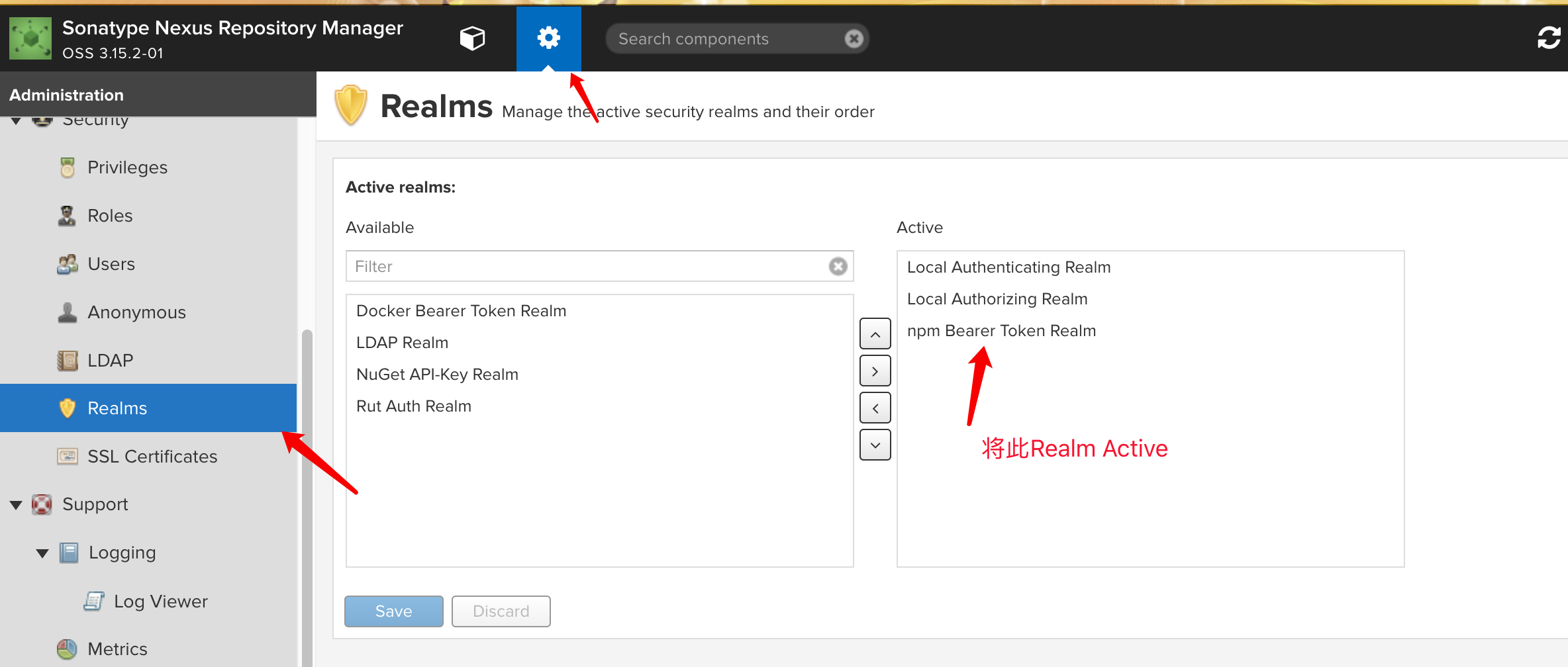Image resolution: width=1568 pixels, height=667 pixels.
Task: Select npm Bearer Token Realm
Action: point(1002,331)
